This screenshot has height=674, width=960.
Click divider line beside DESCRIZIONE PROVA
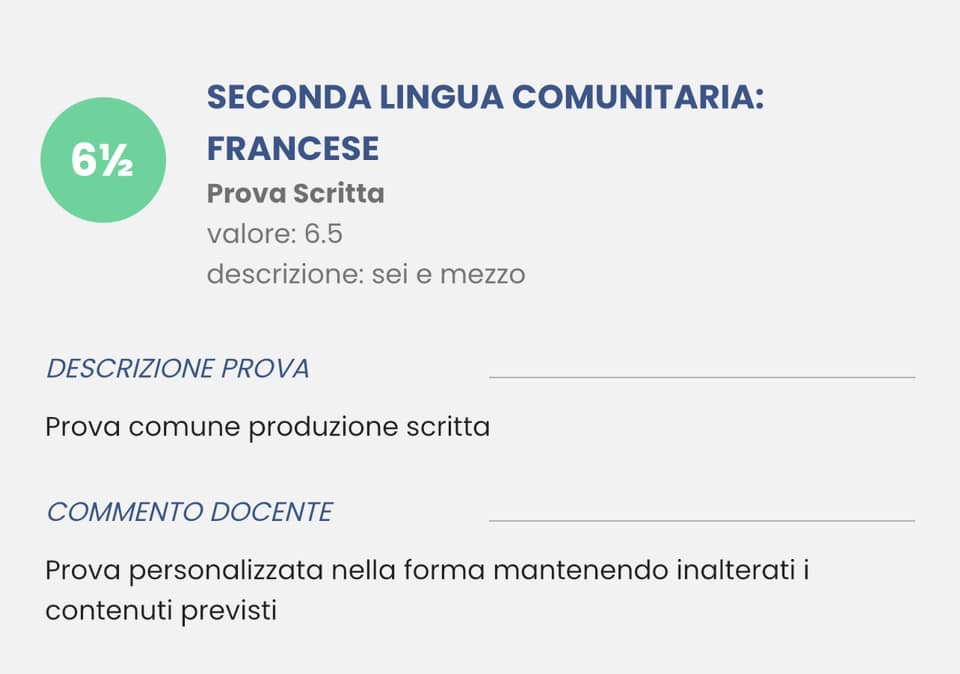(702, 378)
